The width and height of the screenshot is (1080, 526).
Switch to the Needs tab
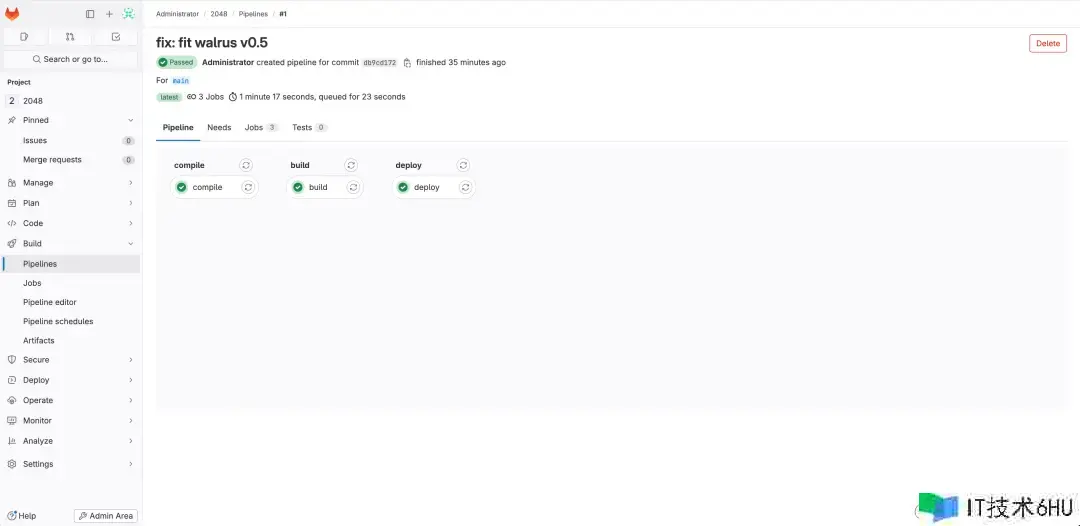(219, 128)
